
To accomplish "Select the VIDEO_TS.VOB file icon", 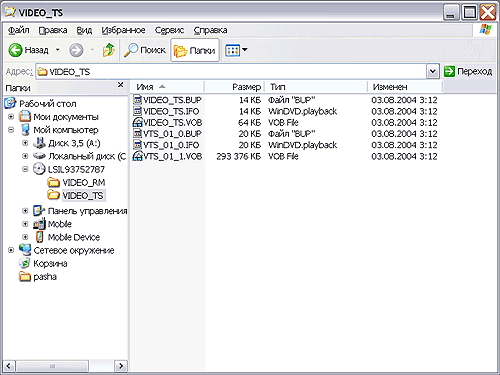I will point(138,122).
